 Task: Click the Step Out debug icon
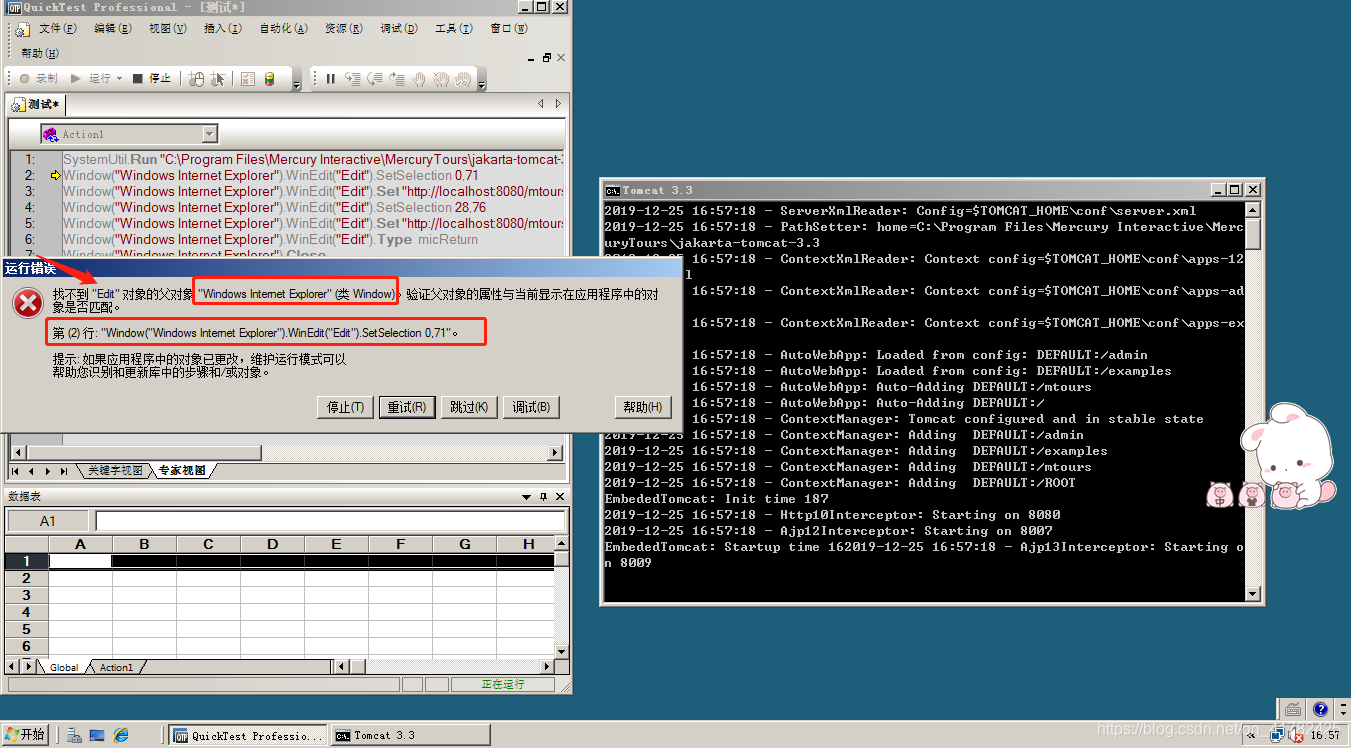pyautogui.click(x=398, y=79)
